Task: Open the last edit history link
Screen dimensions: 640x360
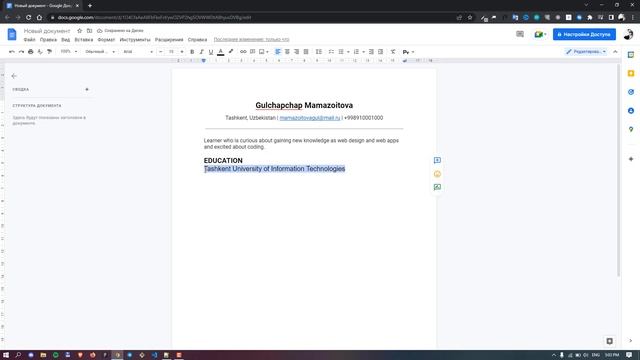Action: (251, 40)
